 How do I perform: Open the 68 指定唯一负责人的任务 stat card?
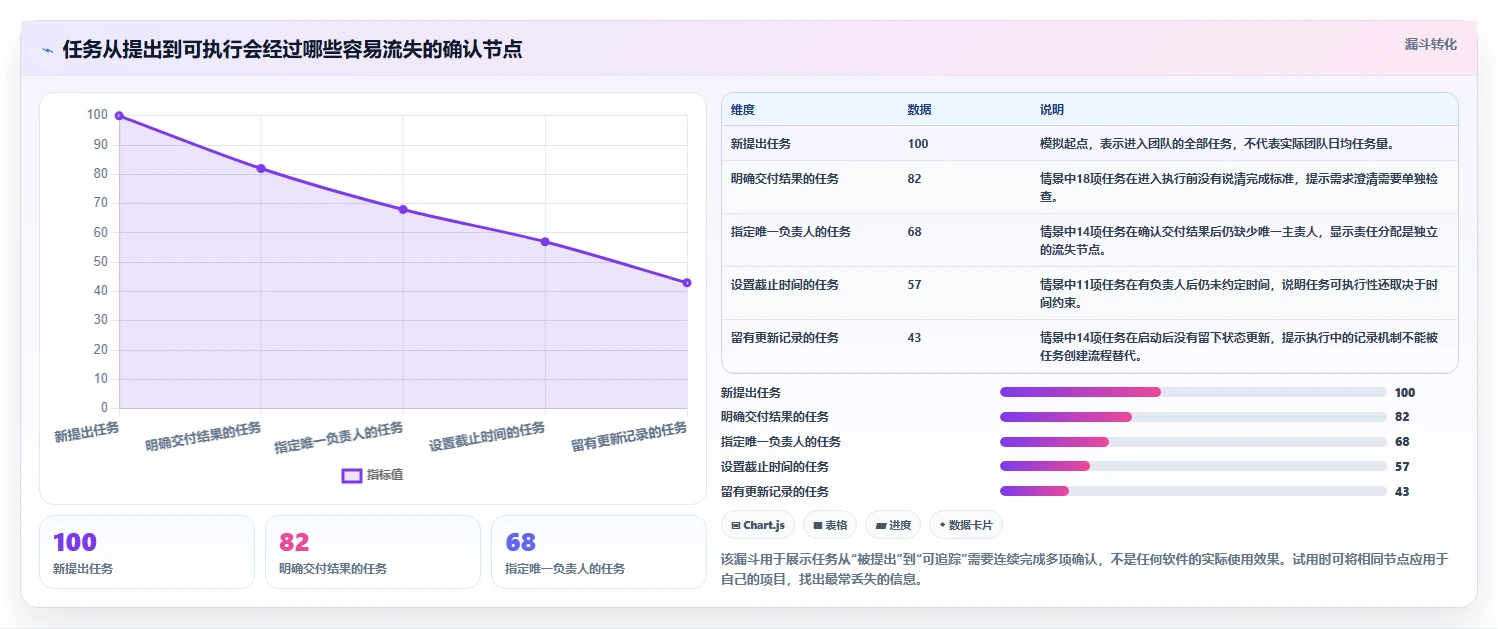[599, 552]
